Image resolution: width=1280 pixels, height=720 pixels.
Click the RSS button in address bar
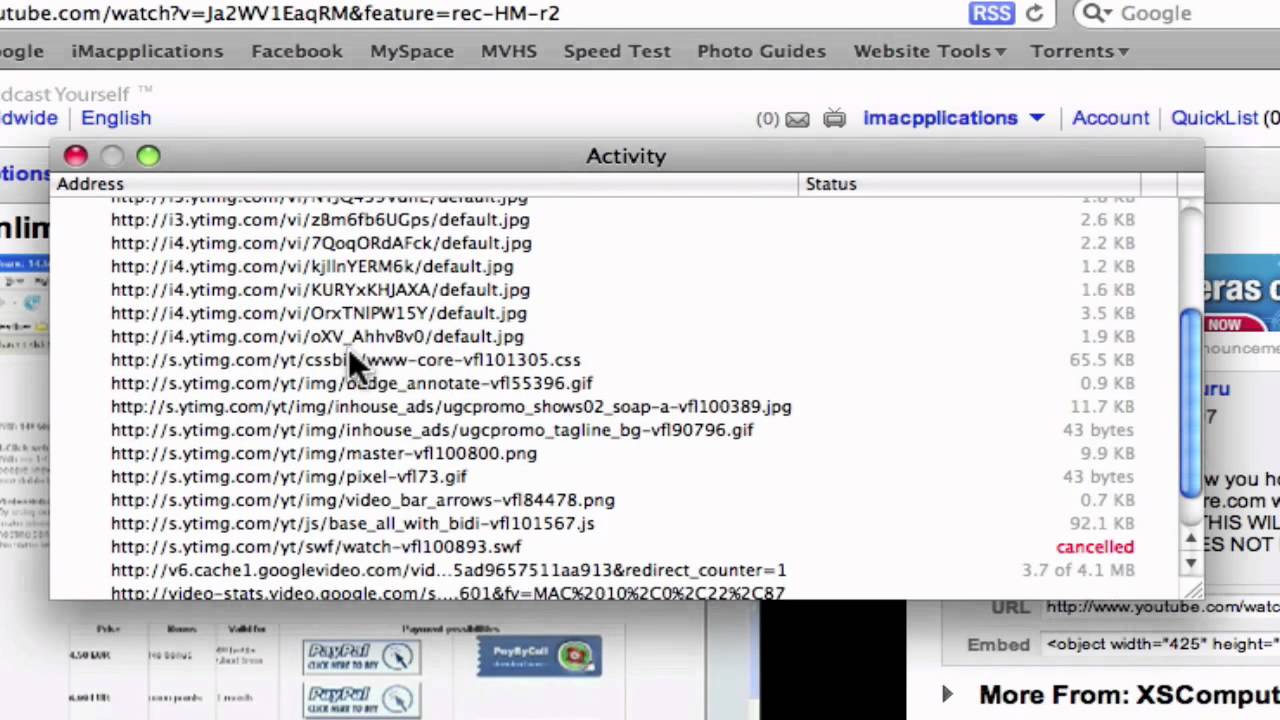[992, 13]
